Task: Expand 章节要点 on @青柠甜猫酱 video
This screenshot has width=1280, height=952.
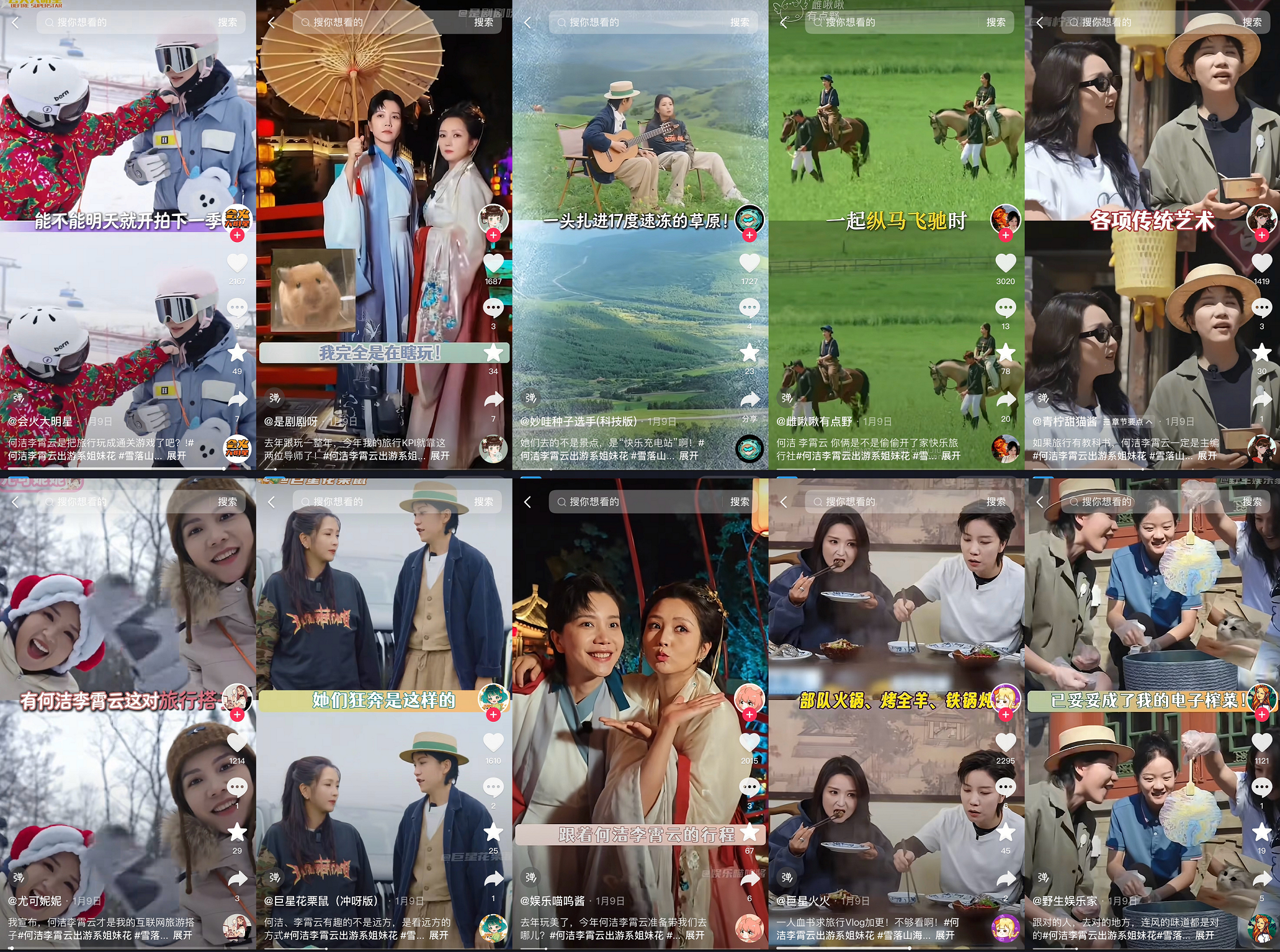Action: [x=1127, y=421]
